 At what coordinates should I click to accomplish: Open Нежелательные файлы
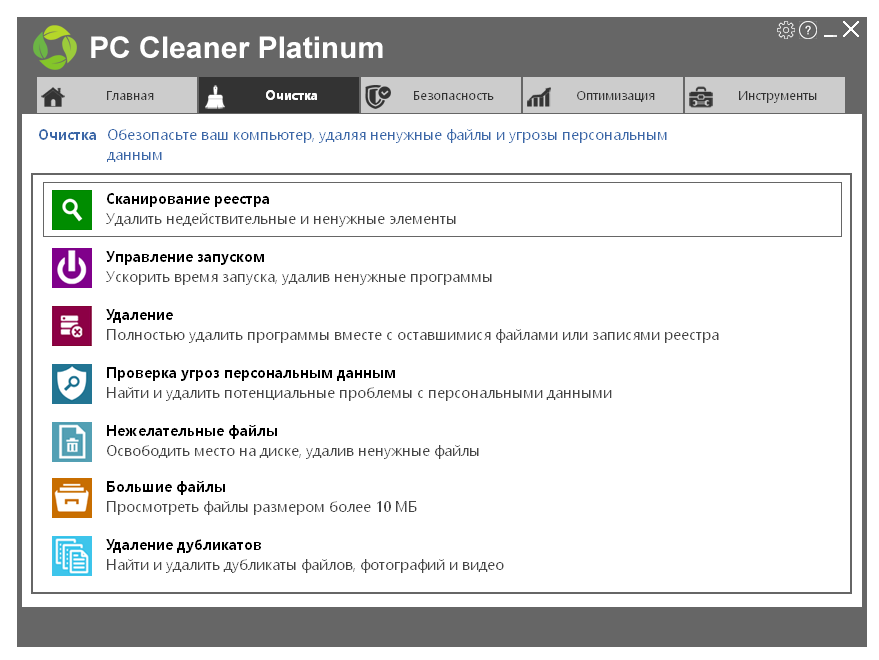click(442, 441)
